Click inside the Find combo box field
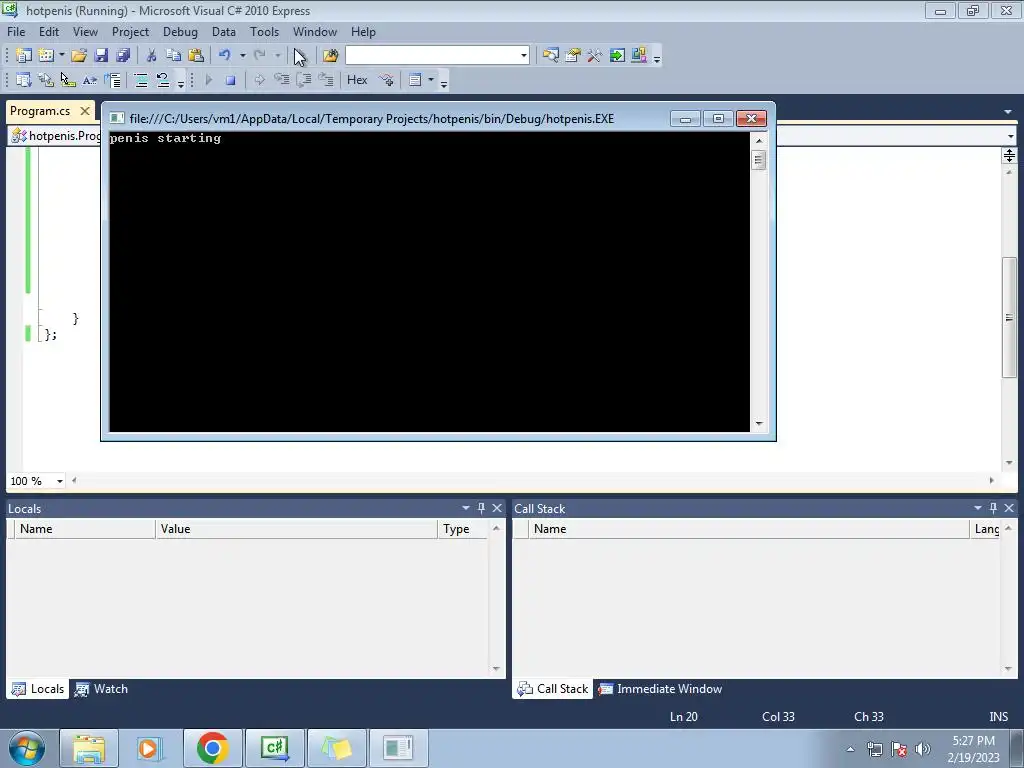This screenshot has width=1024, height=768. (x=432, y=56)
